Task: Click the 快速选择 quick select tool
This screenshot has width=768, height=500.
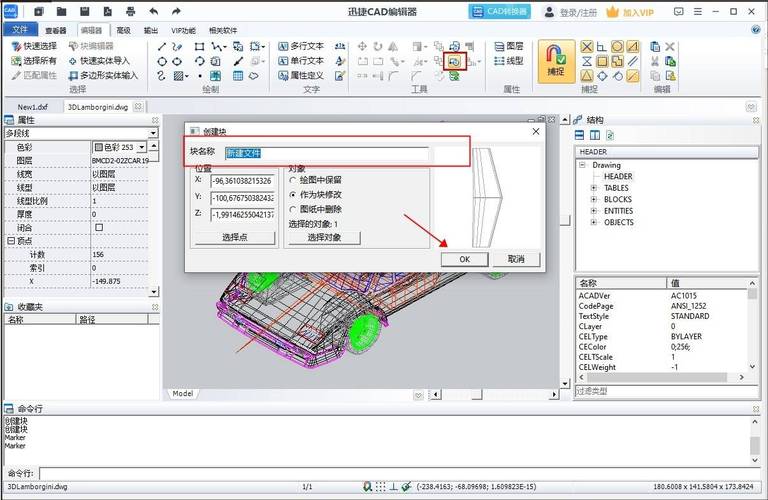Action: point(34,46)
